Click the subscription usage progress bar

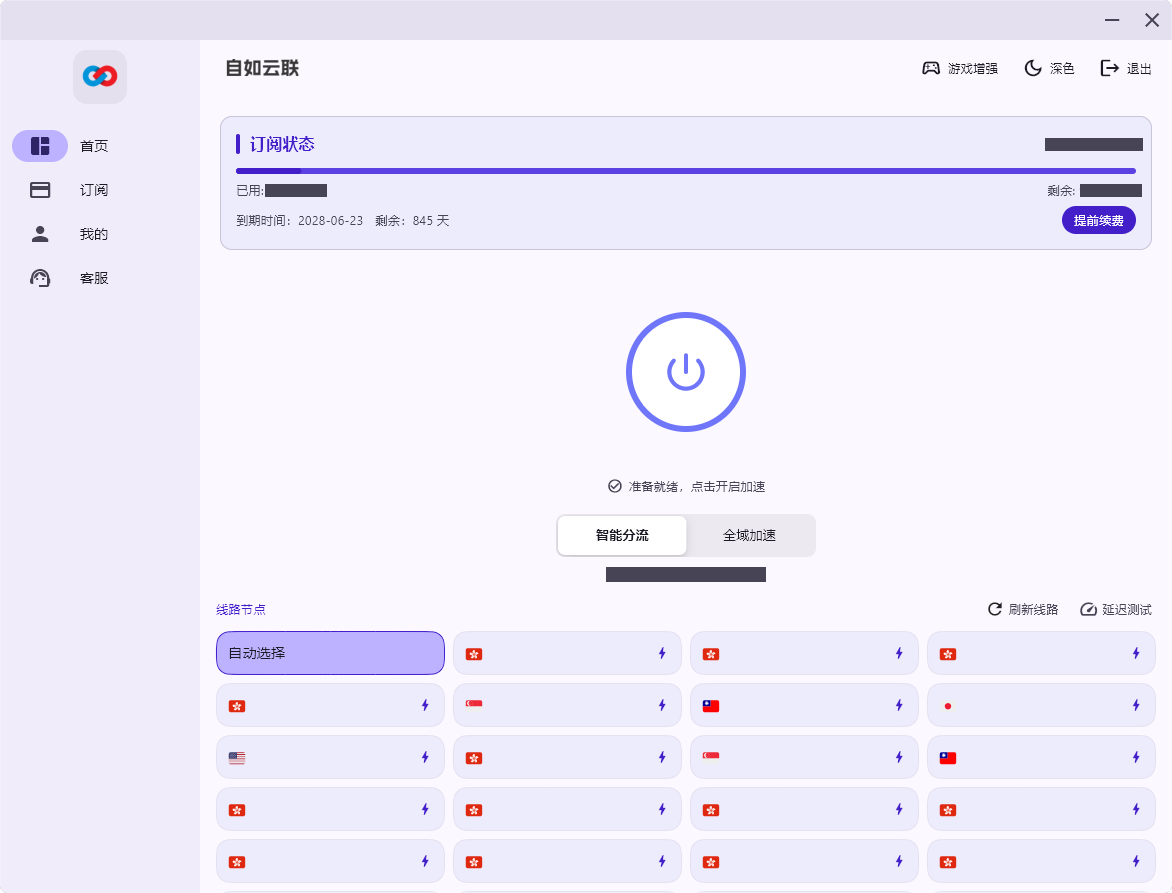686,171
